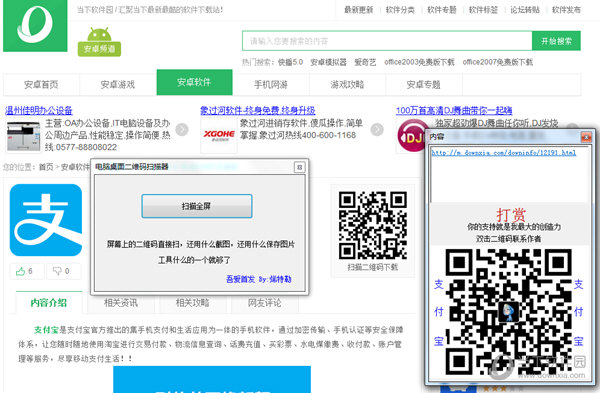
Task: Click the office printer ad thumbnail
Action: 23,136
